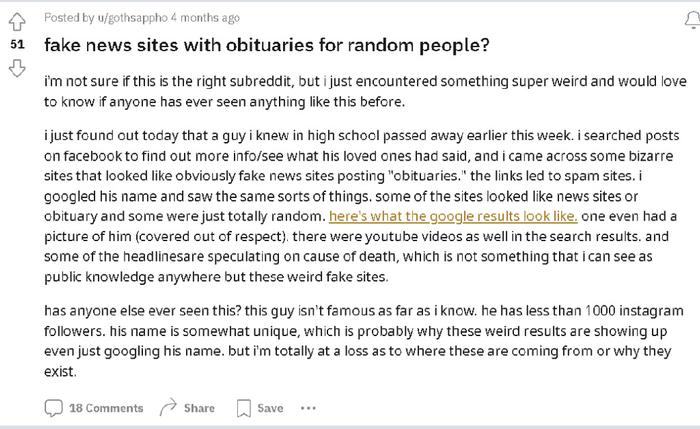Follow the 'here's what the google results look like' link

coord(453,216)
